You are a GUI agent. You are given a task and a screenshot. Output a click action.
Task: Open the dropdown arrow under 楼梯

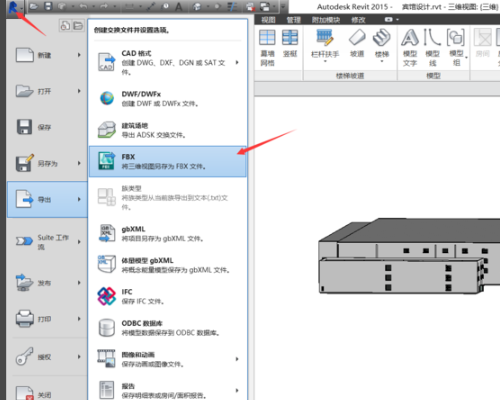(x=382, y=62)
